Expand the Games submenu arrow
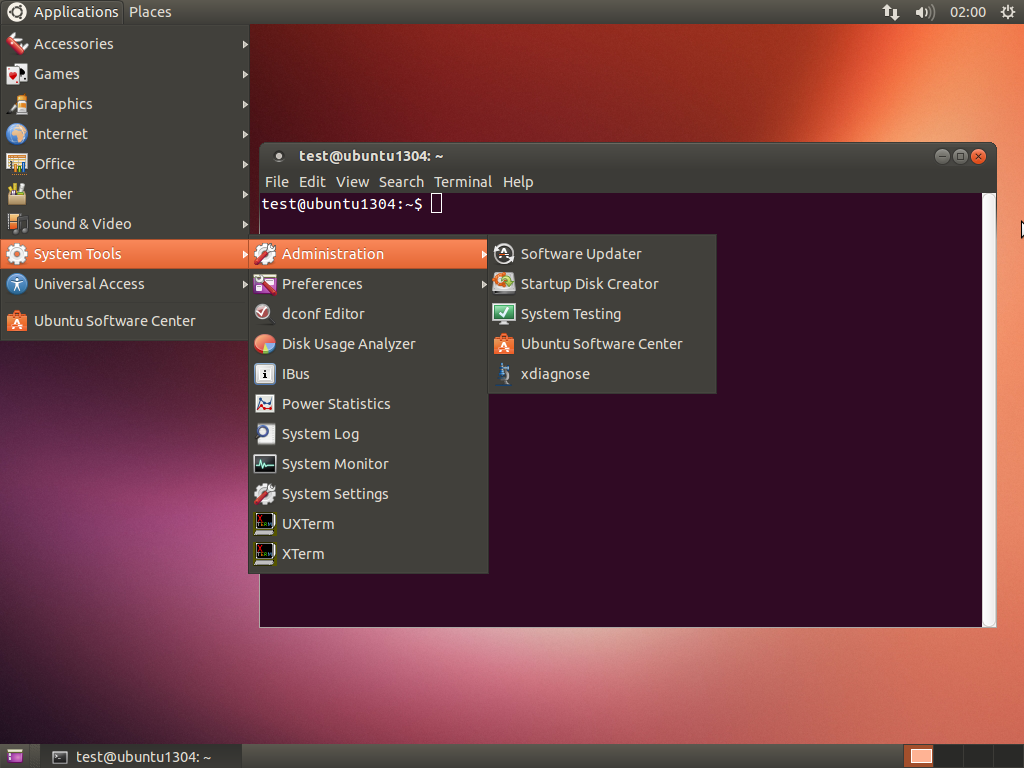 click(x=245, y=74)
